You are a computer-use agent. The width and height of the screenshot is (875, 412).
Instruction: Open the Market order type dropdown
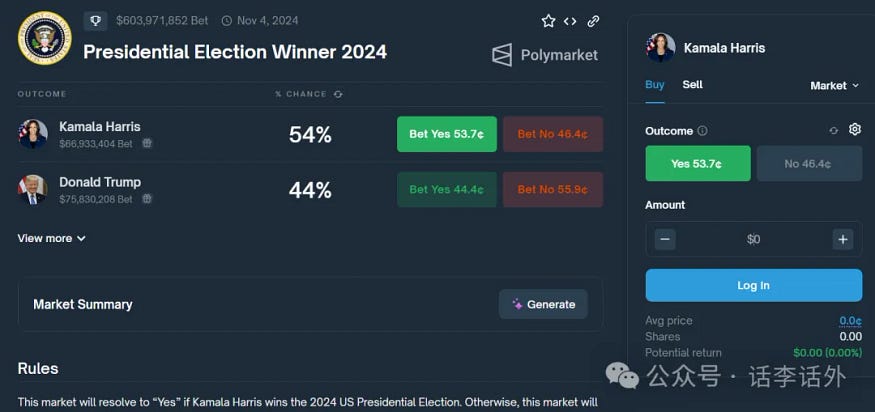click(834, 86)
